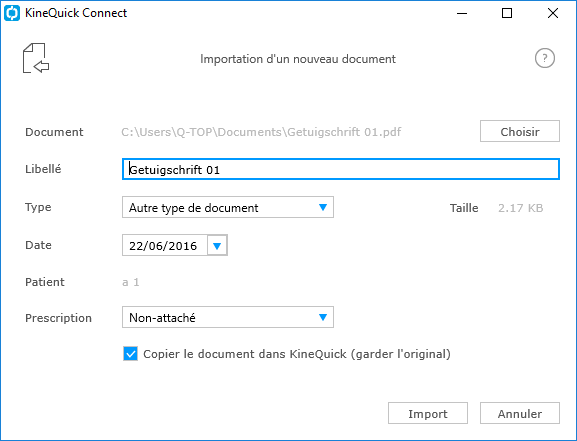Screen dimensions: 577x441
Task: Click the Importation d'un nouveau document heading
Action: click(x=298, y=59)
